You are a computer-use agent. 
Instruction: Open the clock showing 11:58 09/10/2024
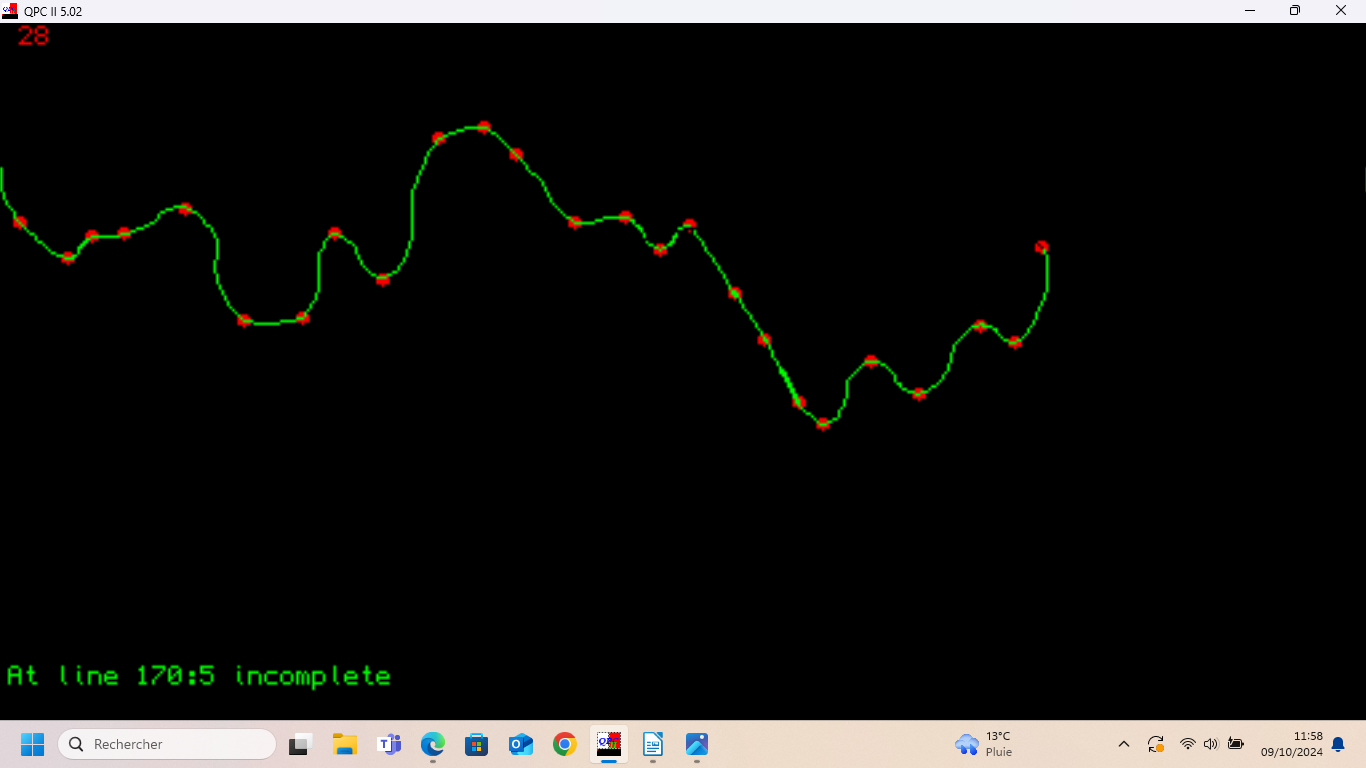point(1291,744)
